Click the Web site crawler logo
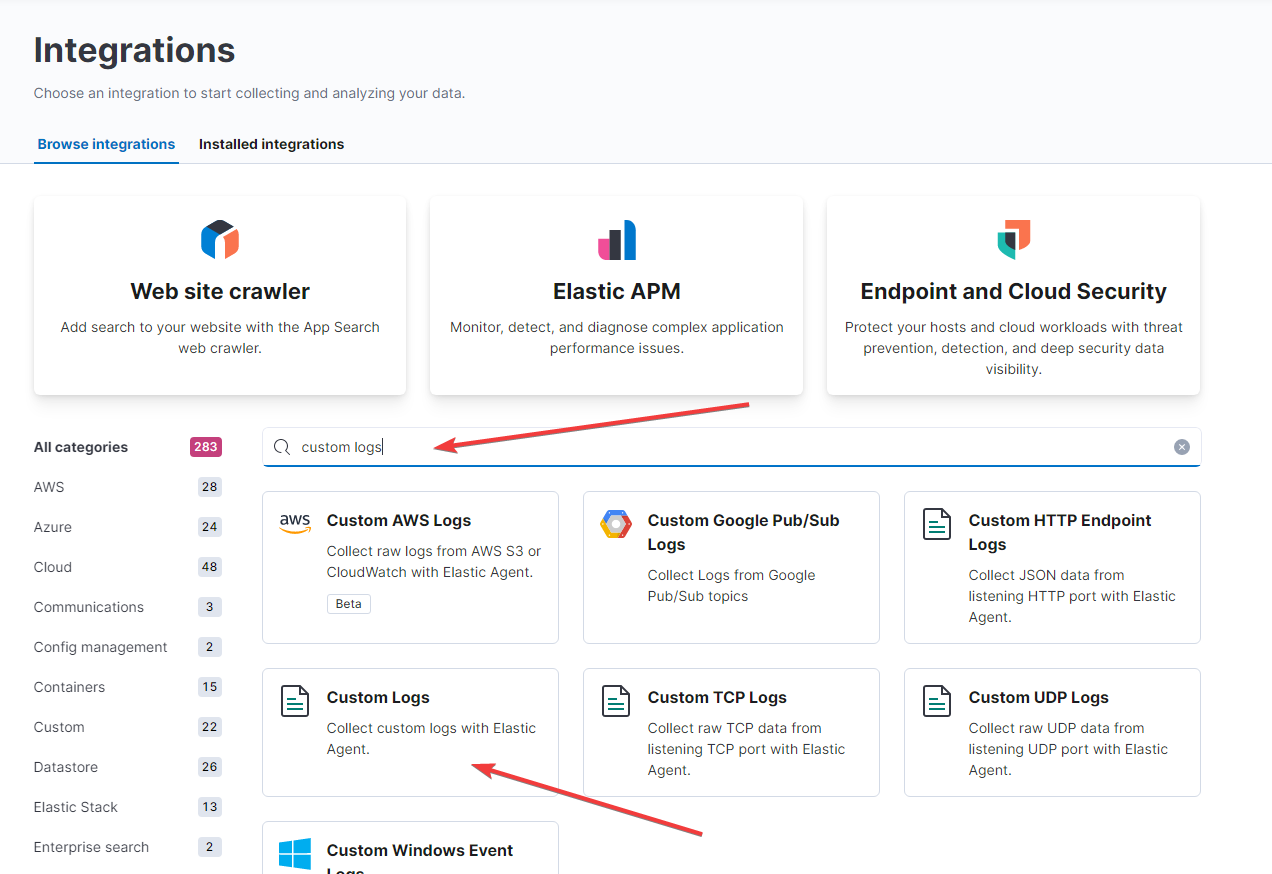Image resolution: width=1272 pixels, height=874 pixels. coord(219,239)
